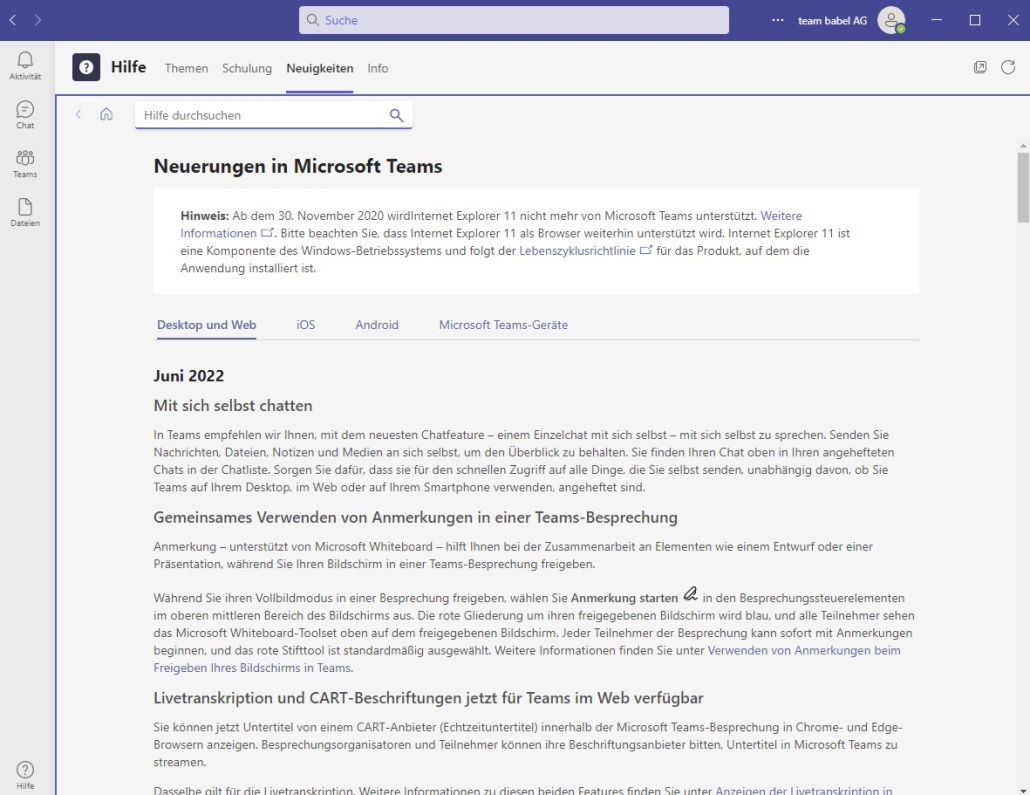Open the settings and more menu
Image resolution: width=1030 pixels, height=795 pixels.
pyautogui.click(x=778, y=20)
